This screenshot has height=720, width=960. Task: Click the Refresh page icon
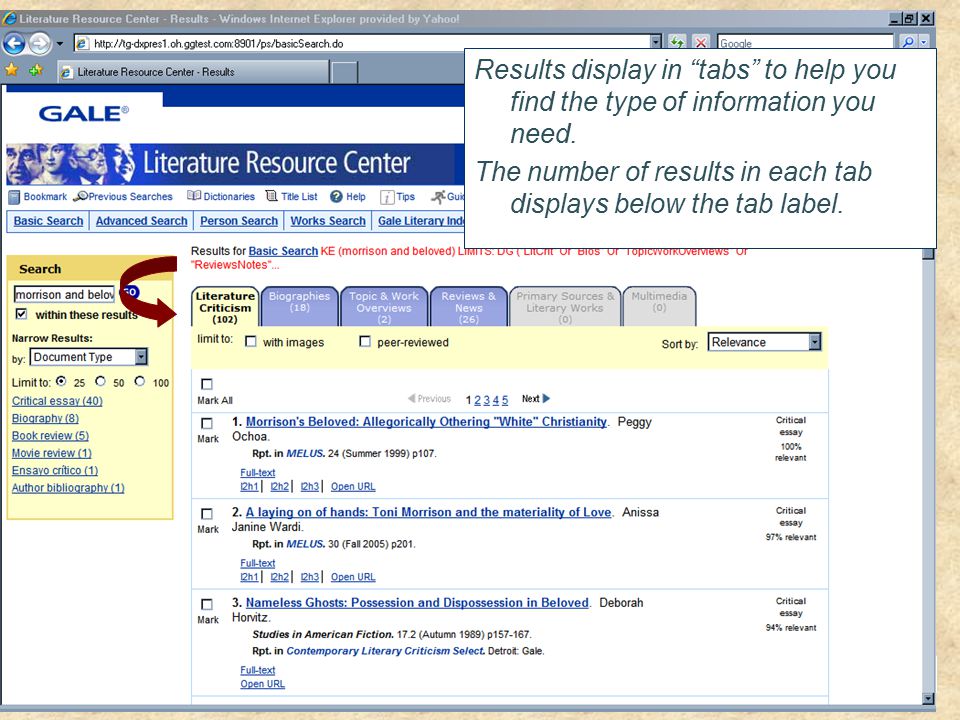[677, 42]
